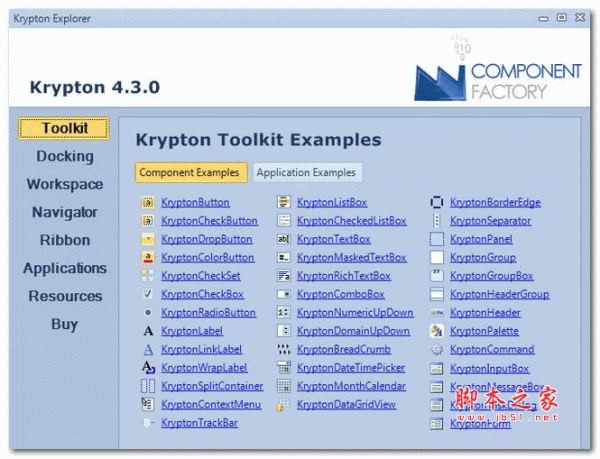
Task: Click the KryptonGroup icon
Action: (x=437, y=257)
